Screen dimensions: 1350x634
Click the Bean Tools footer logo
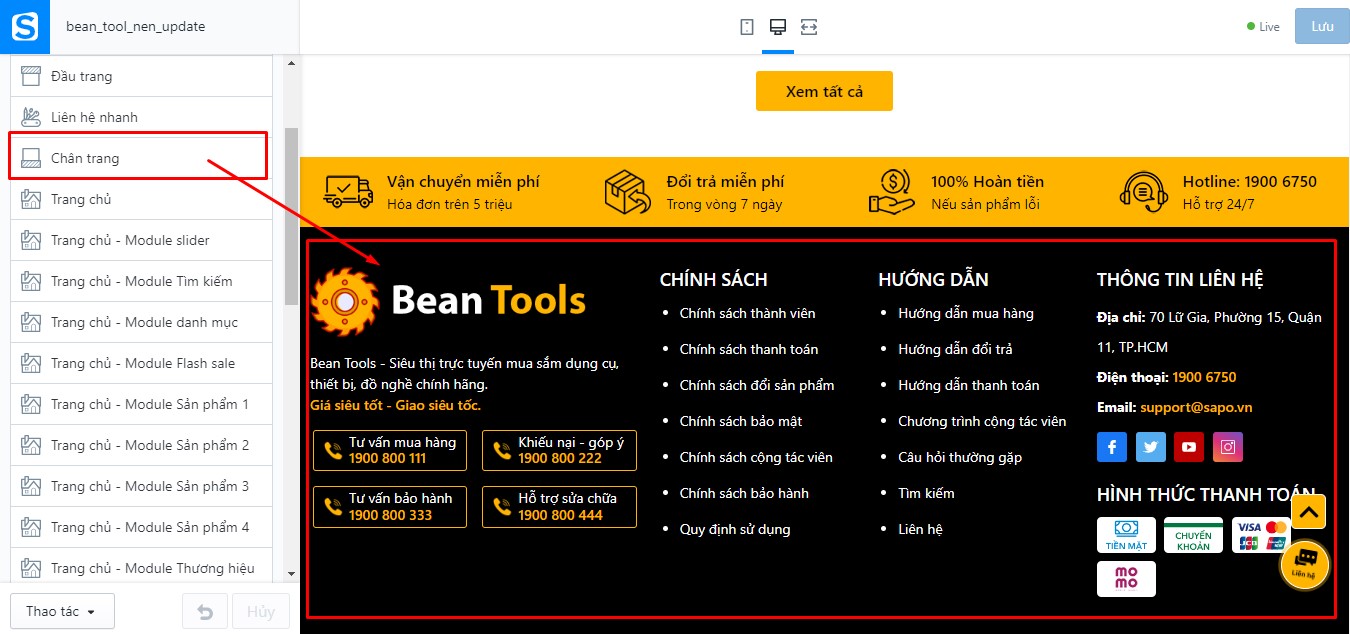(x=448, y=300)
